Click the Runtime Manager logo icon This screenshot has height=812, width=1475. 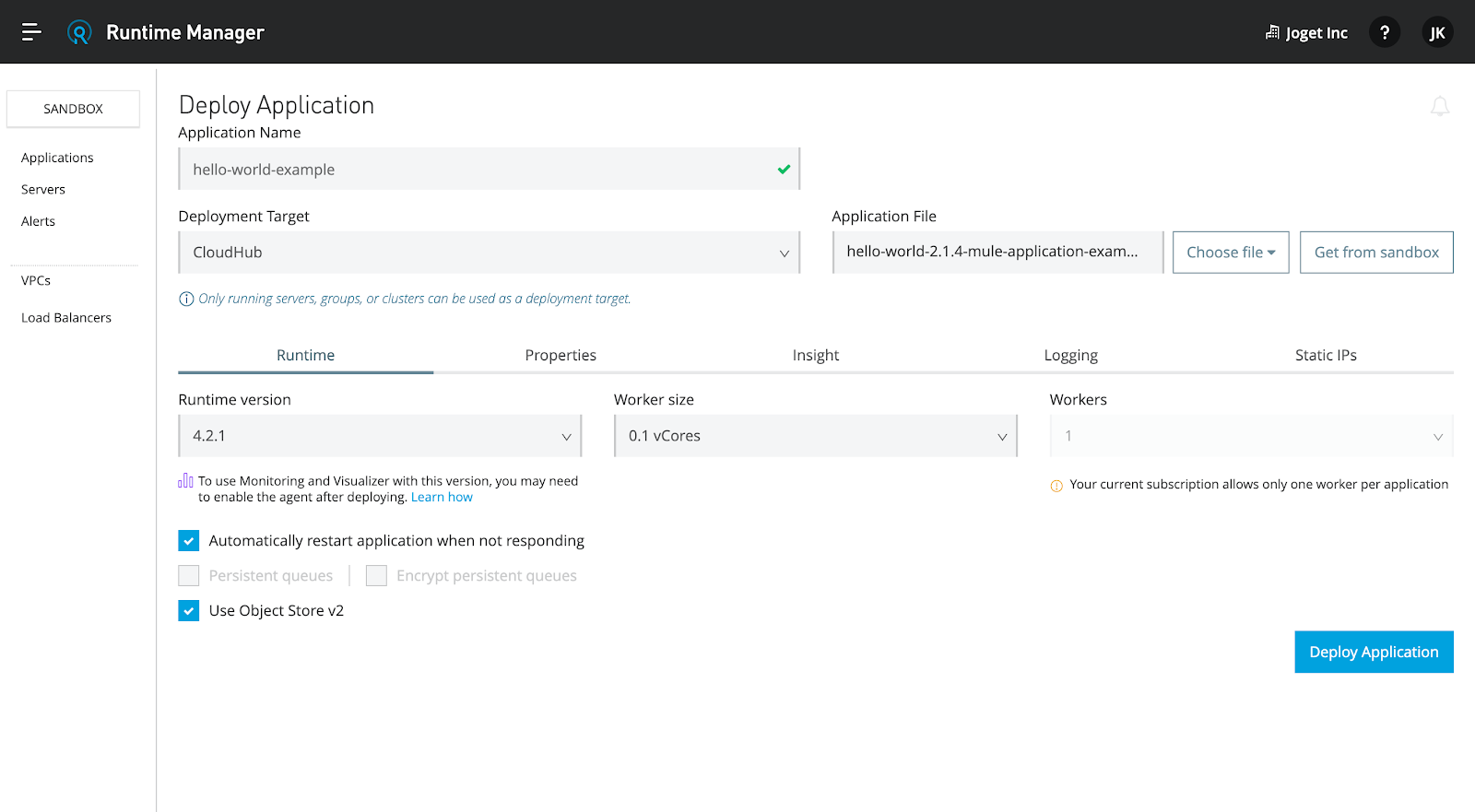click(x=79, y=32)
